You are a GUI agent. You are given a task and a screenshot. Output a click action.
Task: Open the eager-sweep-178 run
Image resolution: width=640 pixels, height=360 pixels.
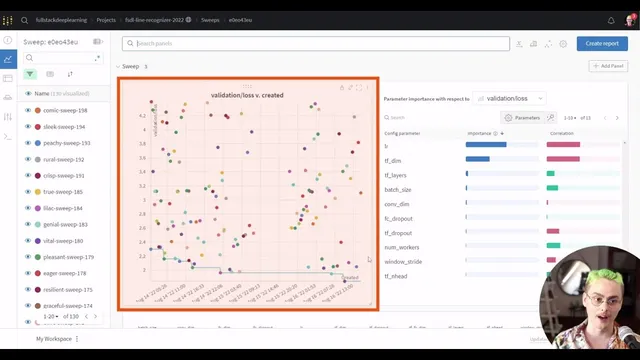(x=64, y=273)
